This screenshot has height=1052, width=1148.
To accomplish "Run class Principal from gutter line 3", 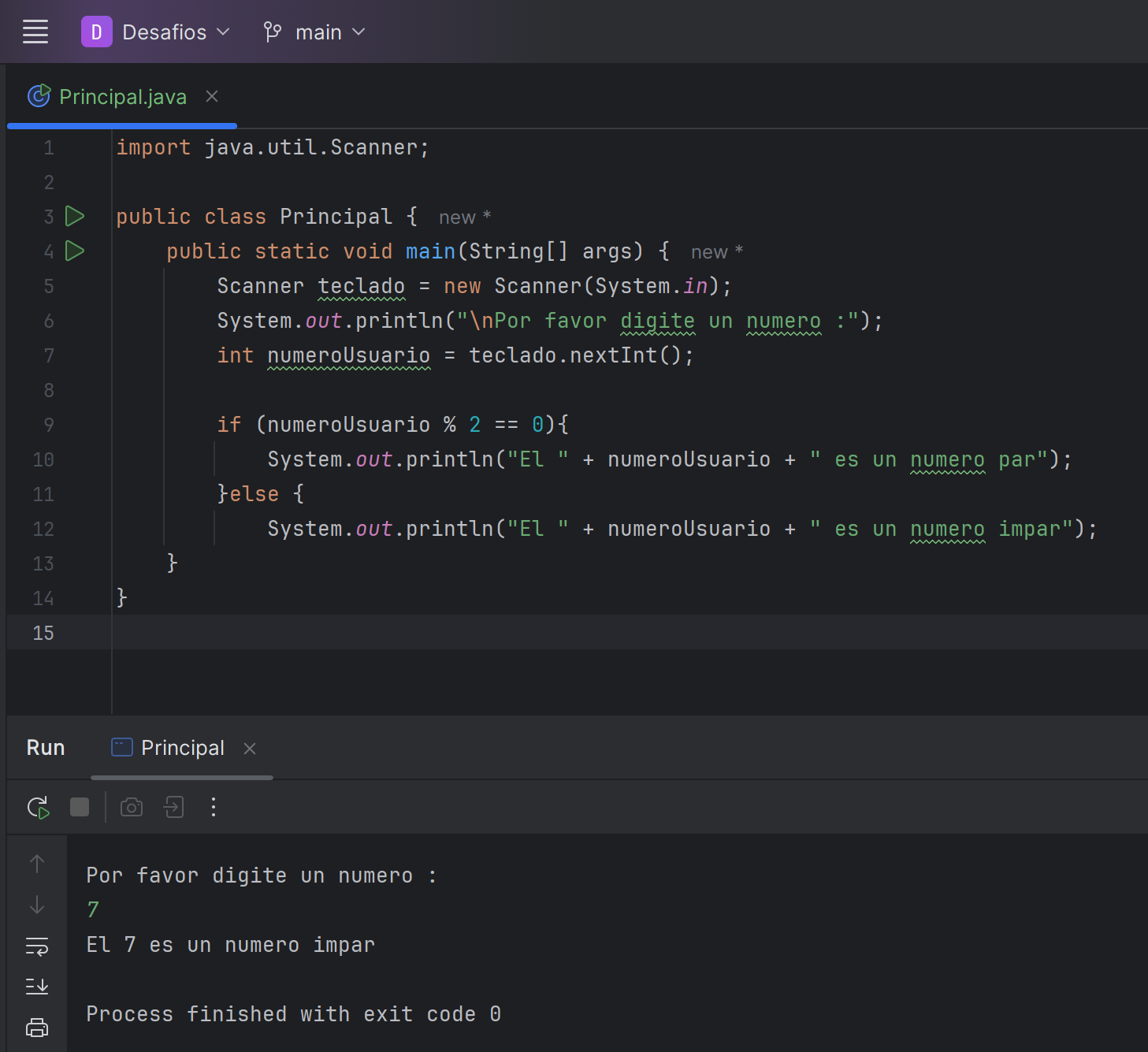I will (75, 216).
